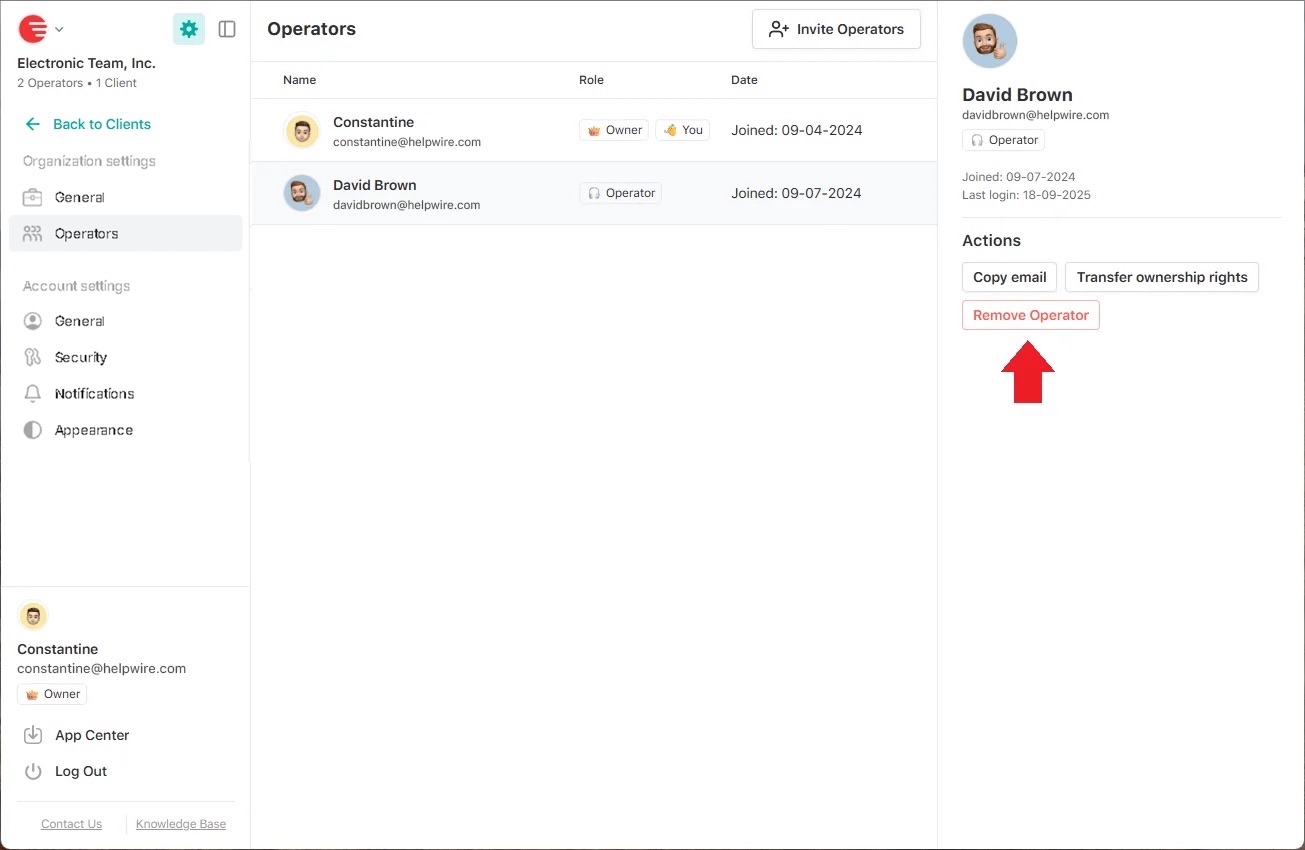Click the Role column header
The width and height of the screenshot is (1305, 850).
click(x=591, y=80)
